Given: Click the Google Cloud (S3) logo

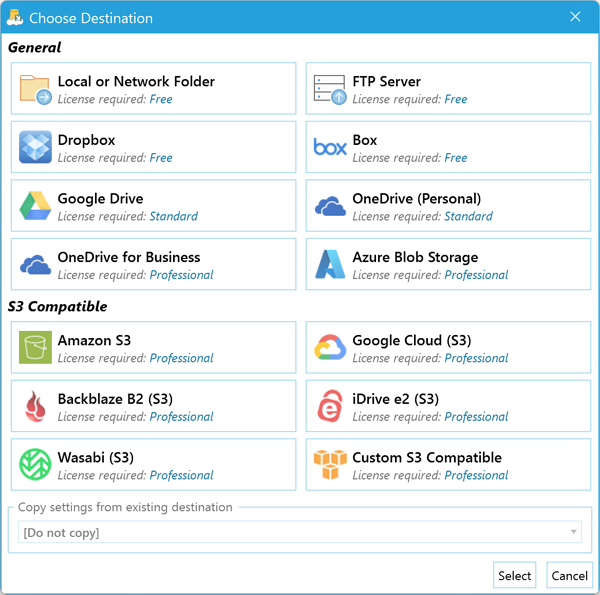Looking at the screenshot, I should tap(330, 347).
